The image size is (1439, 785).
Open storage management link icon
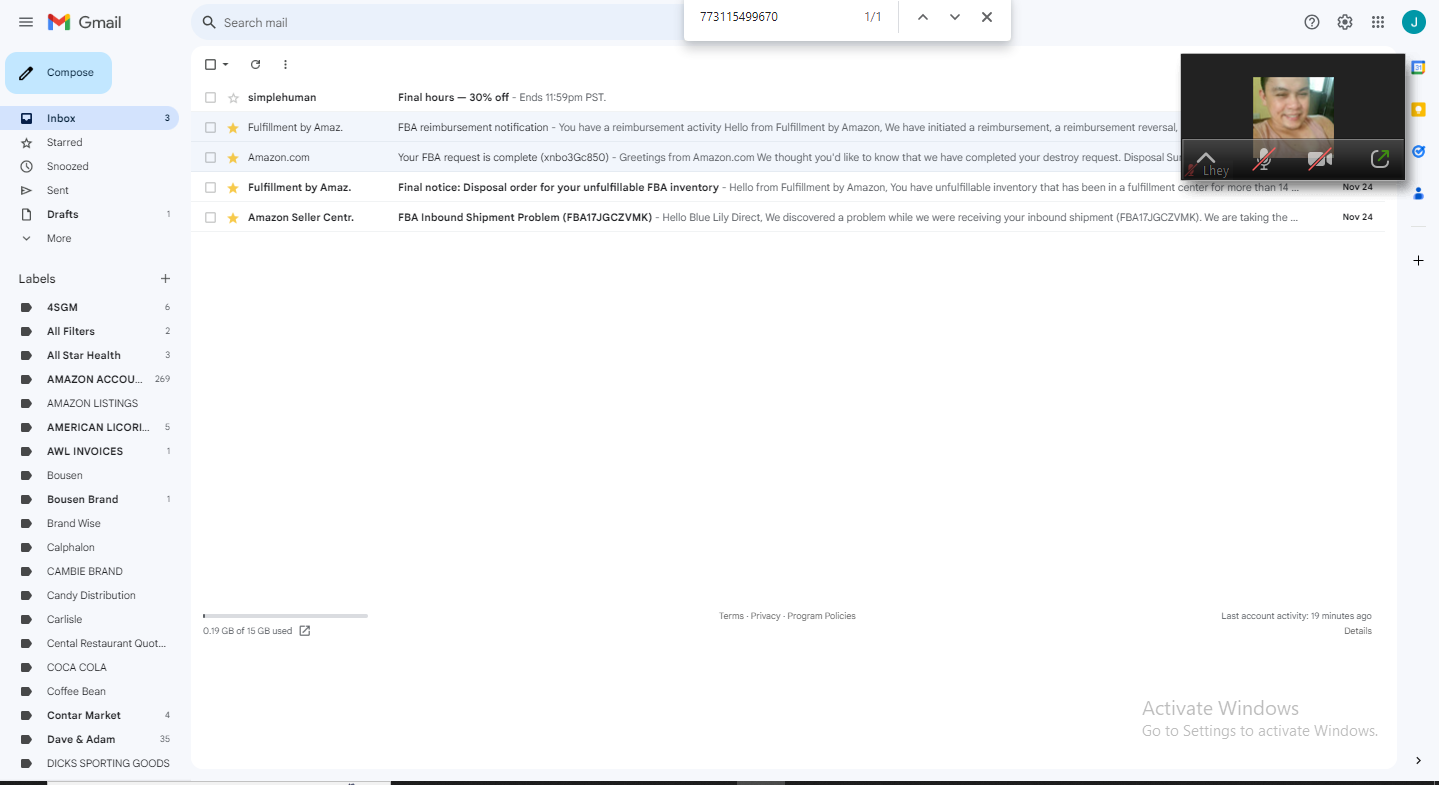305,631
